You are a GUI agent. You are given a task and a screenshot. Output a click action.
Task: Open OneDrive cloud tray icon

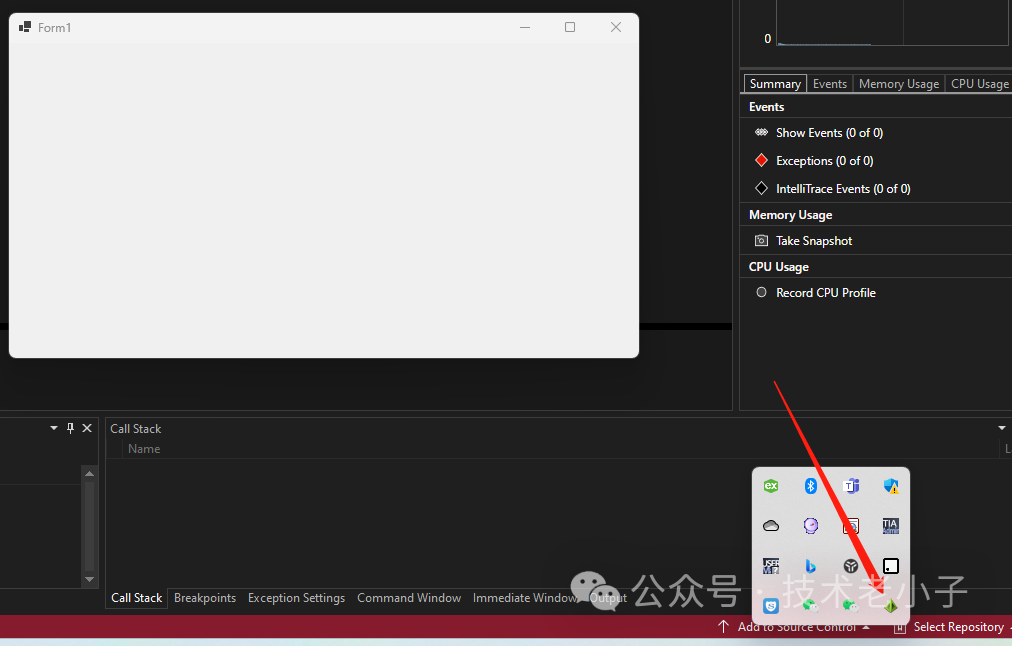coord(771,526)
